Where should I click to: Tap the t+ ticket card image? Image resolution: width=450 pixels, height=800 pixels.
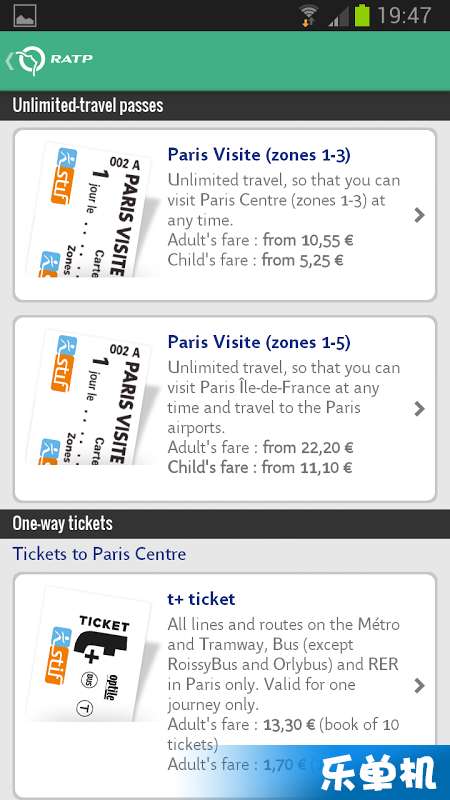(x=90, y=655)
